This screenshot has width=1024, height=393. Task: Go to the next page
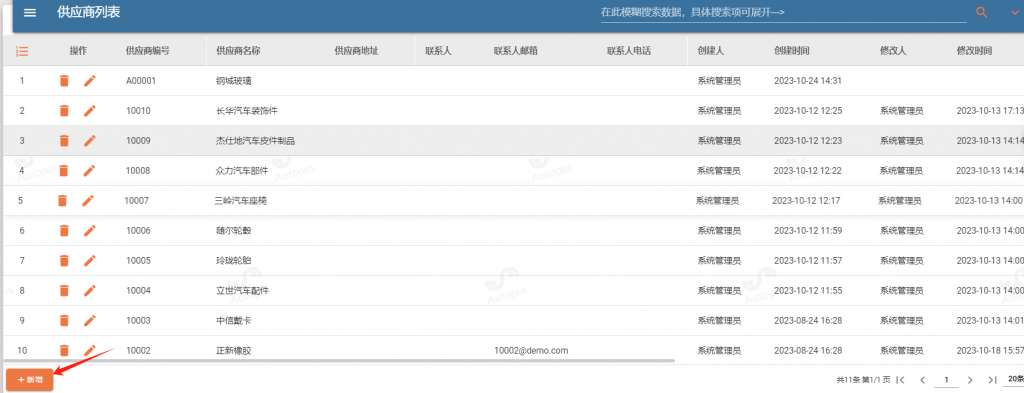(x=970, y=379)
